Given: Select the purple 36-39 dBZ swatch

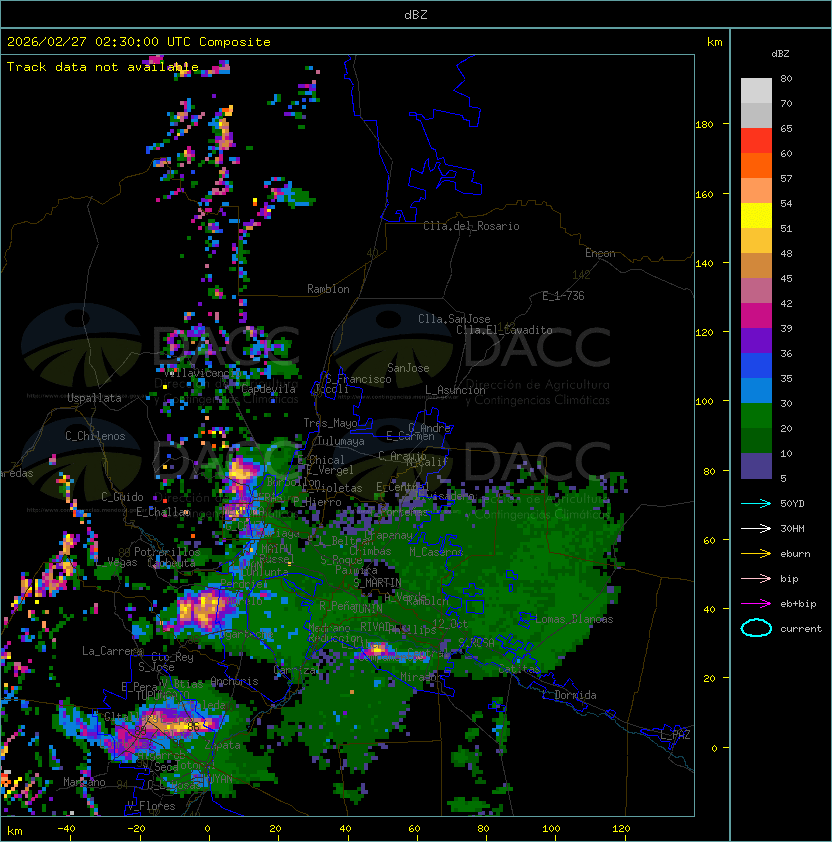Looking at the screenshot, I should click(x=756, y=340).
